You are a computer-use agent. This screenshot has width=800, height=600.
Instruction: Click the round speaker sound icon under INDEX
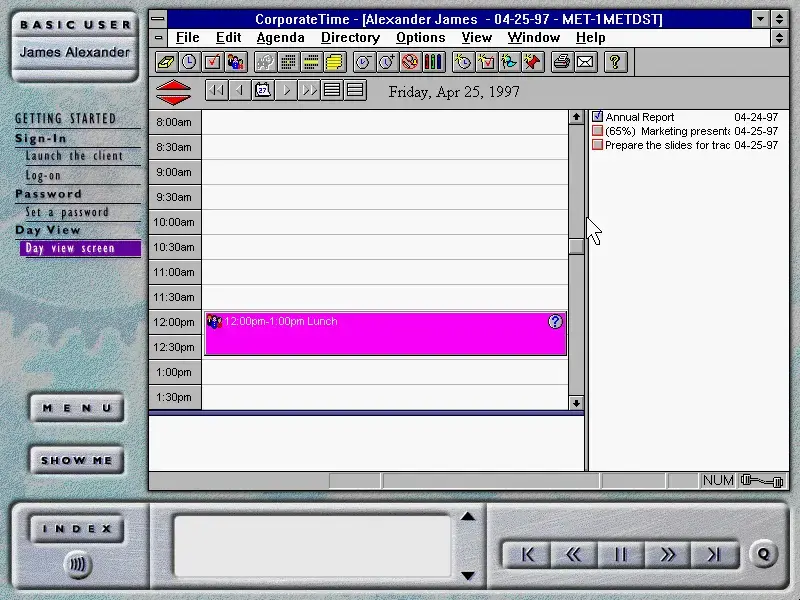tap(78, 564)
